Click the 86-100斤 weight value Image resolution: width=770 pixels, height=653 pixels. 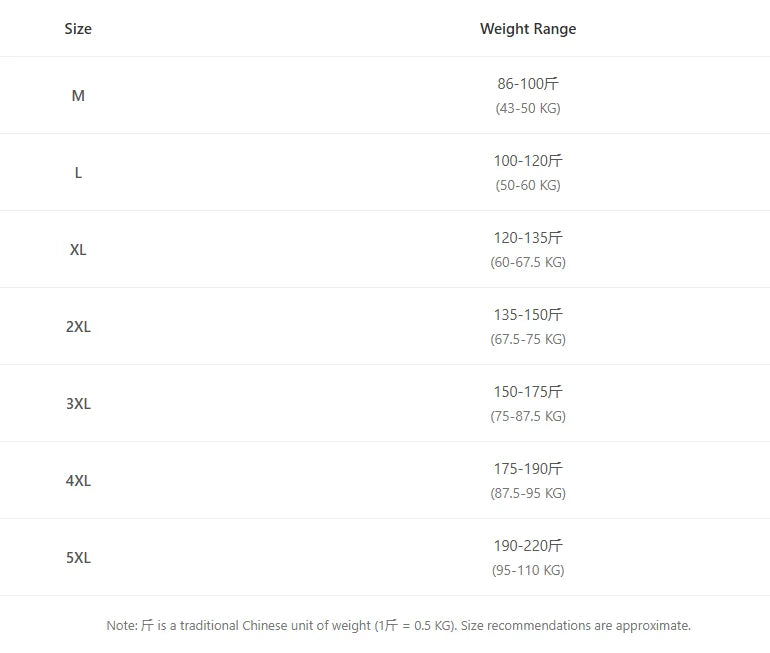(528, 84)
